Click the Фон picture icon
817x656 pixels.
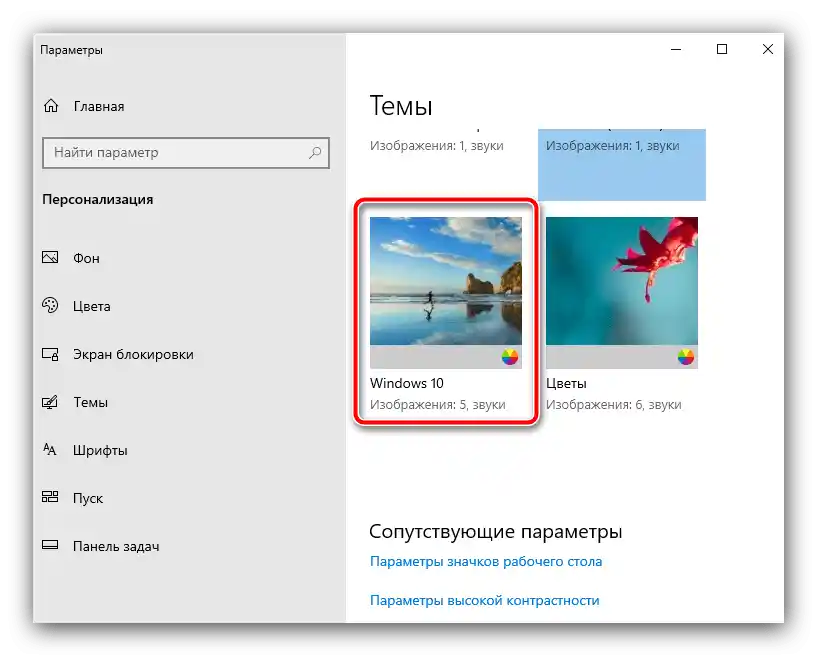[50, 257]
